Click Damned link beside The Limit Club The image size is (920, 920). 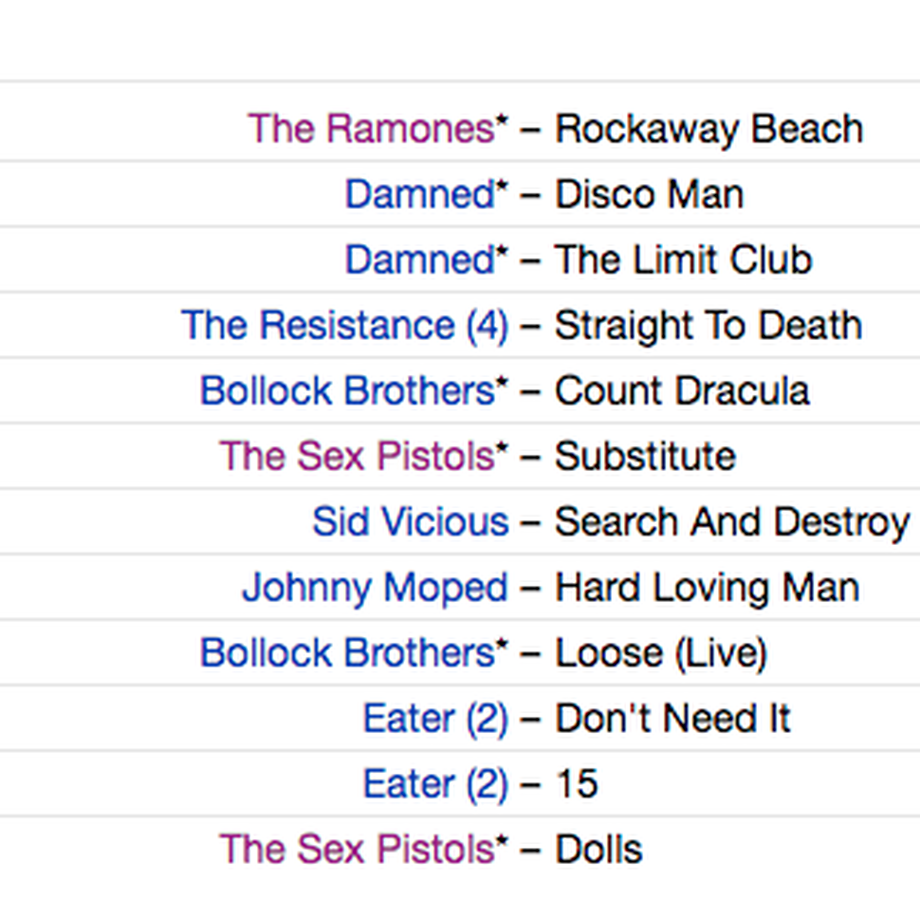coord(420,259)
